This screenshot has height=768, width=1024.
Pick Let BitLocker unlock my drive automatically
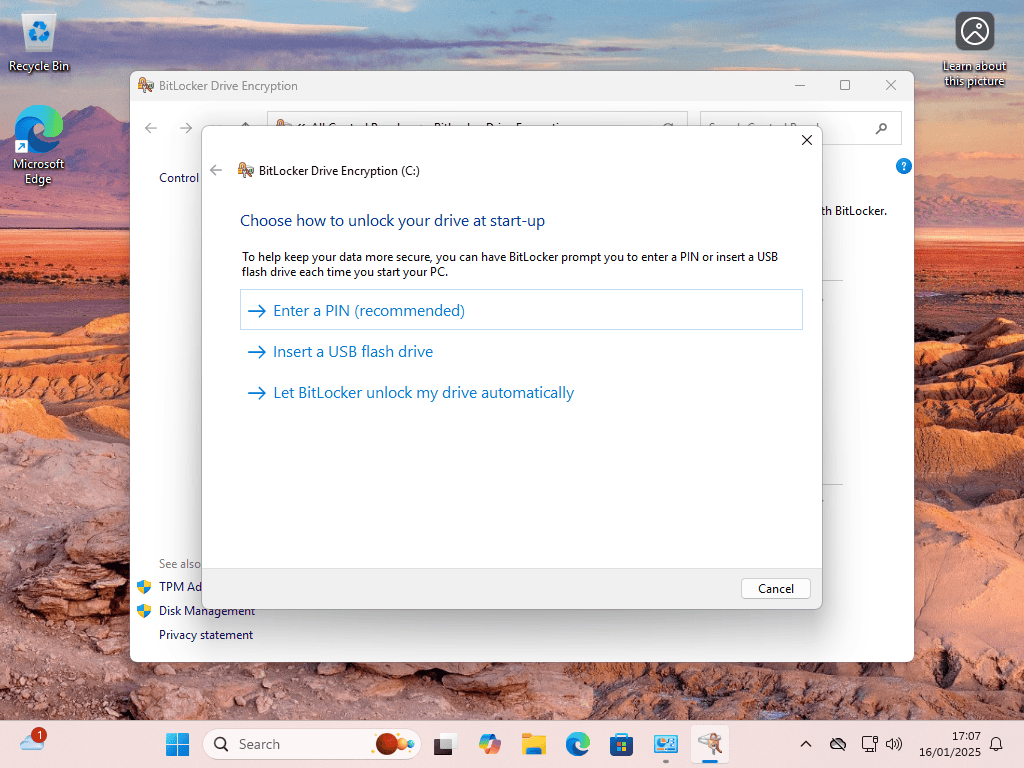pos(423,393)
